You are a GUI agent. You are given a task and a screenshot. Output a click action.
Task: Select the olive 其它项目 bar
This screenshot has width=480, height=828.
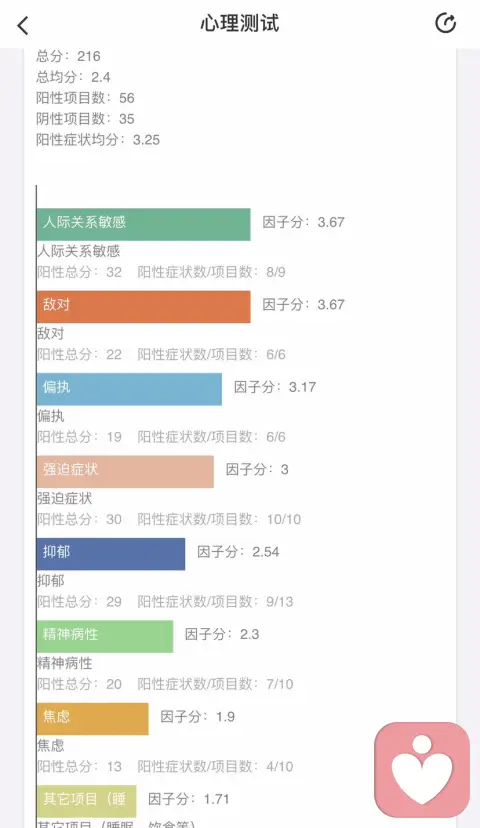pyautogui.click(x=87, y=801)
